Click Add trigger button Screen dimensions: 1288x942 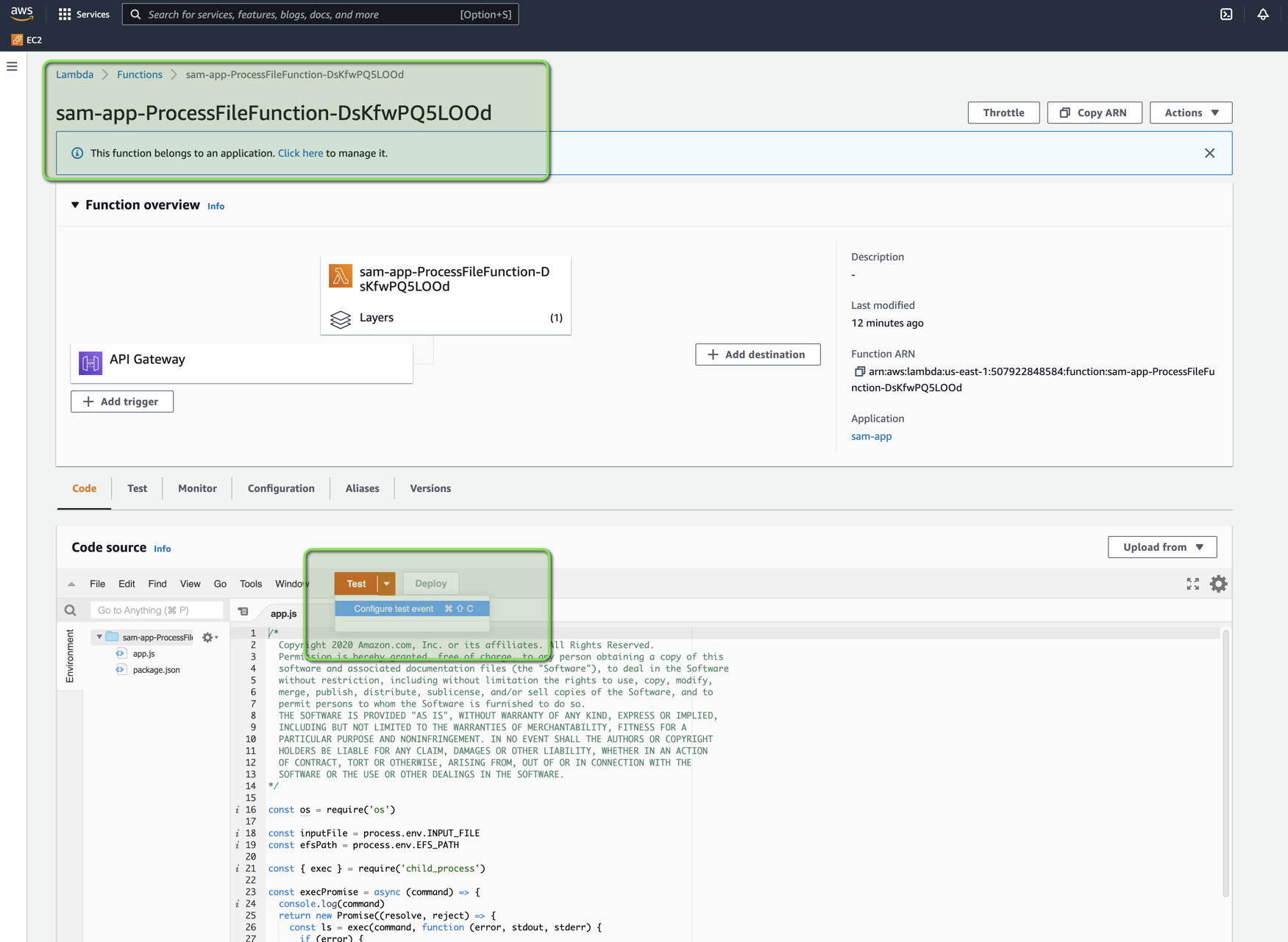122,402
